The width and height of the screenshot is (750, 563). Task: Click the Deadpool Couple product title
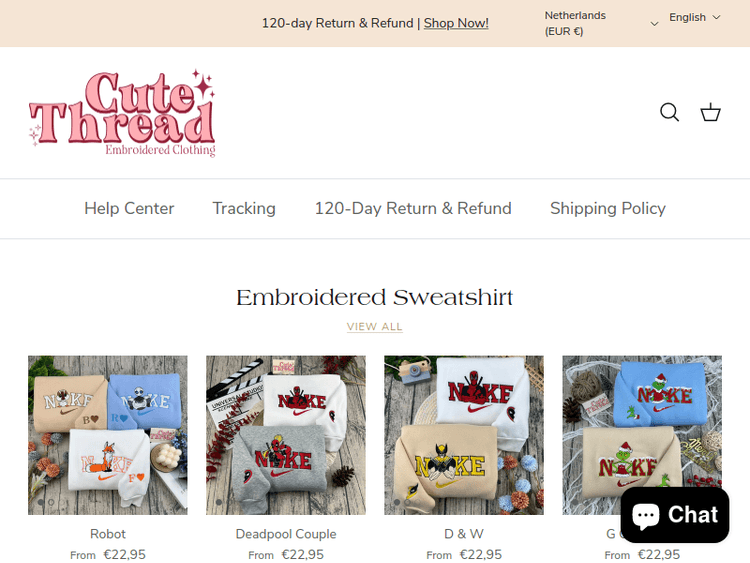(286, 534)
